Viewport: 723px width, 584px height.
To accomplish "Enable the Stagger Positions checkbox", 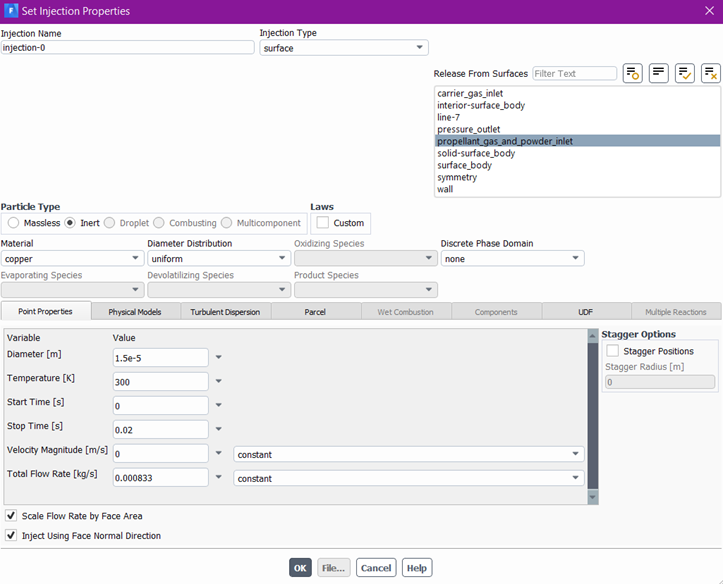I will pyautogui.click(x=612, y=351).
